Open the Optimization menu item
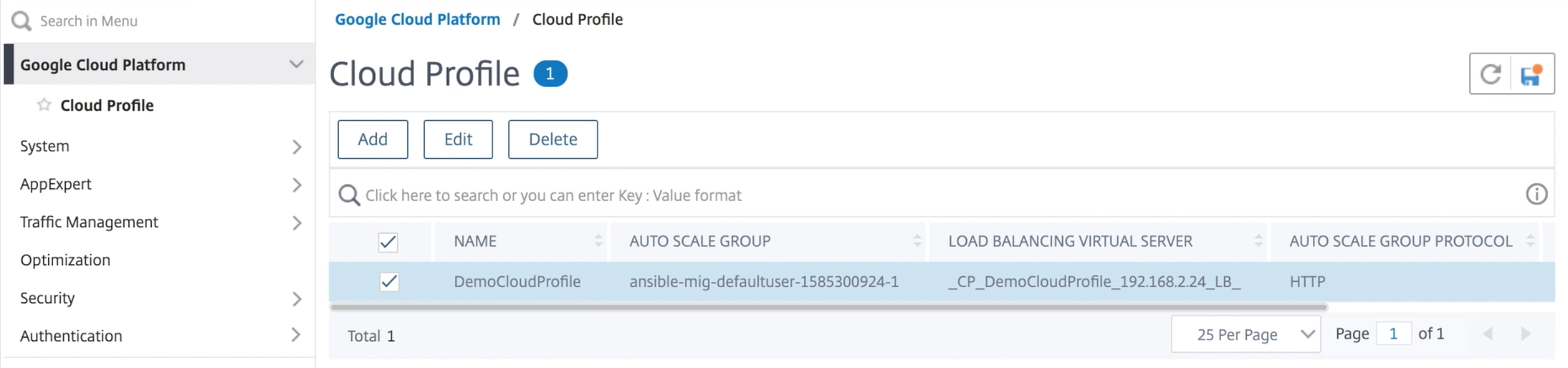 (x=65, y=260)
